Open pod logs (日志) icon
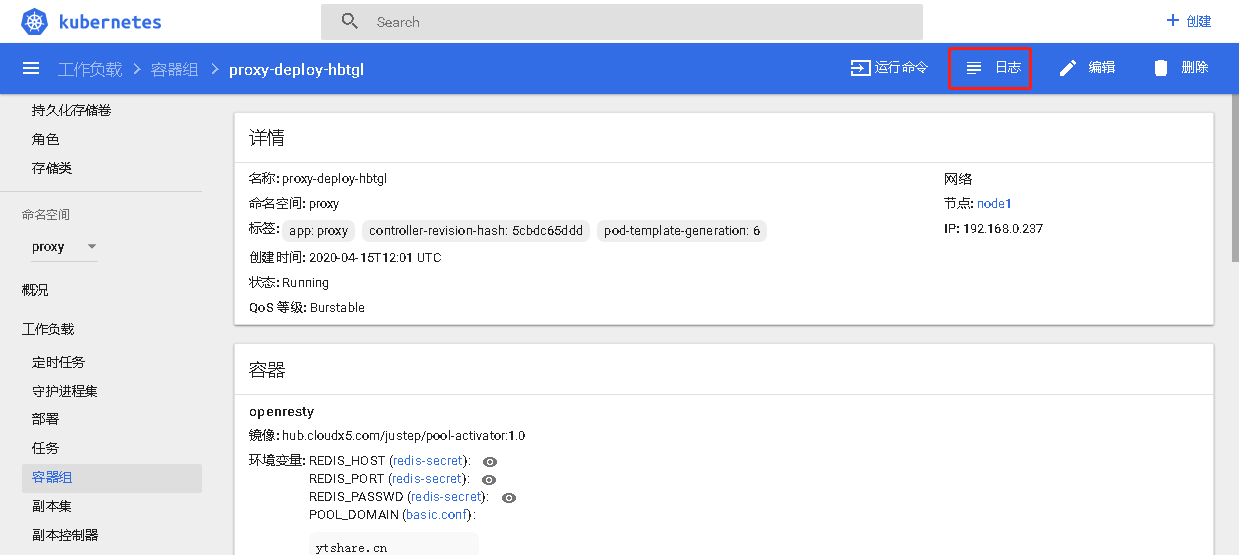Image resolution: width=1239 pixels, height=555 pixels. point(974,68)
